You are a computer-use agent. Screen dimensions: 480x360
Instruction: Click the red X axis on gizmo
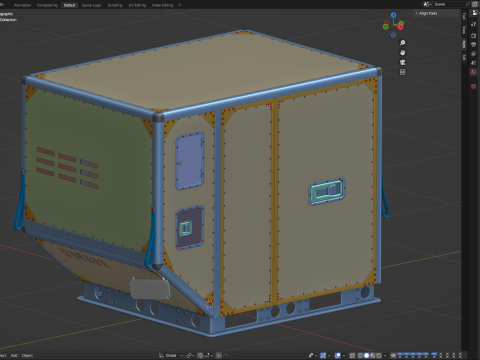coord(400,27)
